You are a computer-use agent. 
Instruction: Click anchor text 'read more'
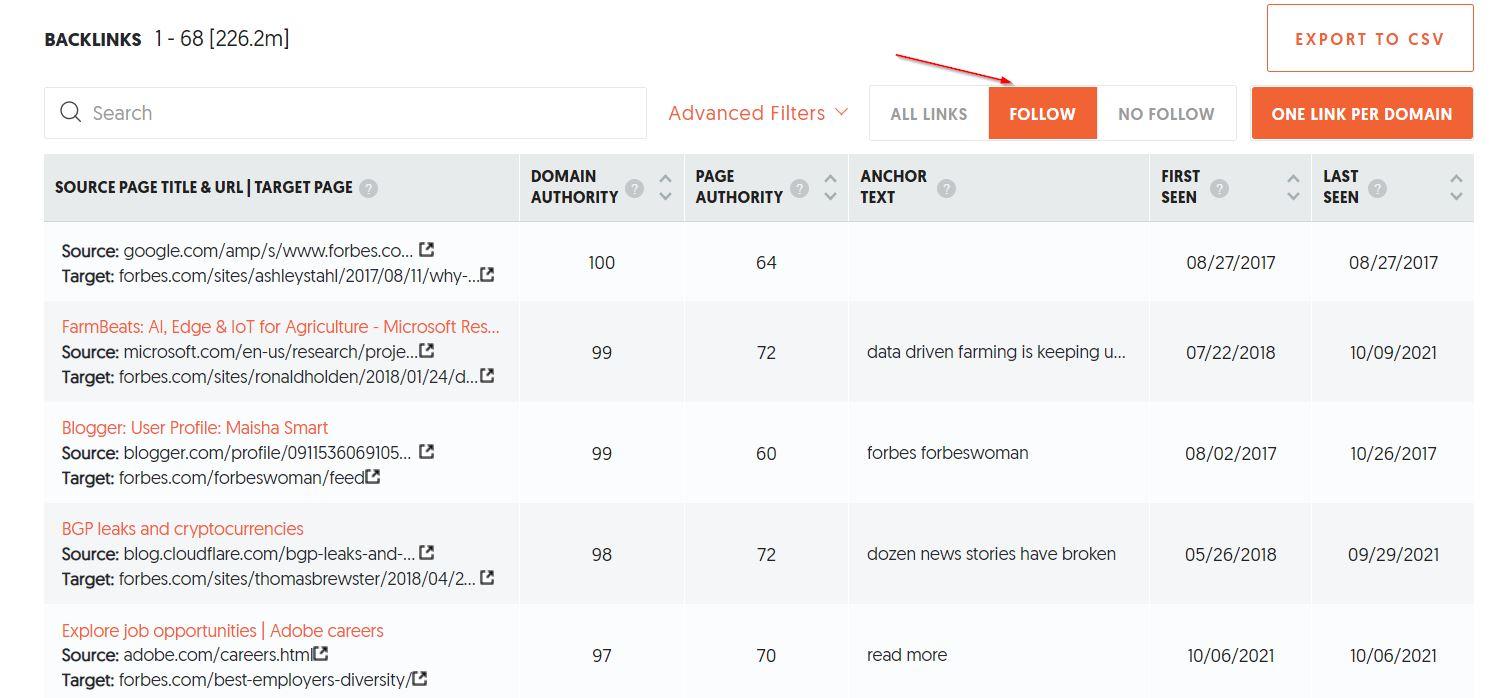click(907, 655)
